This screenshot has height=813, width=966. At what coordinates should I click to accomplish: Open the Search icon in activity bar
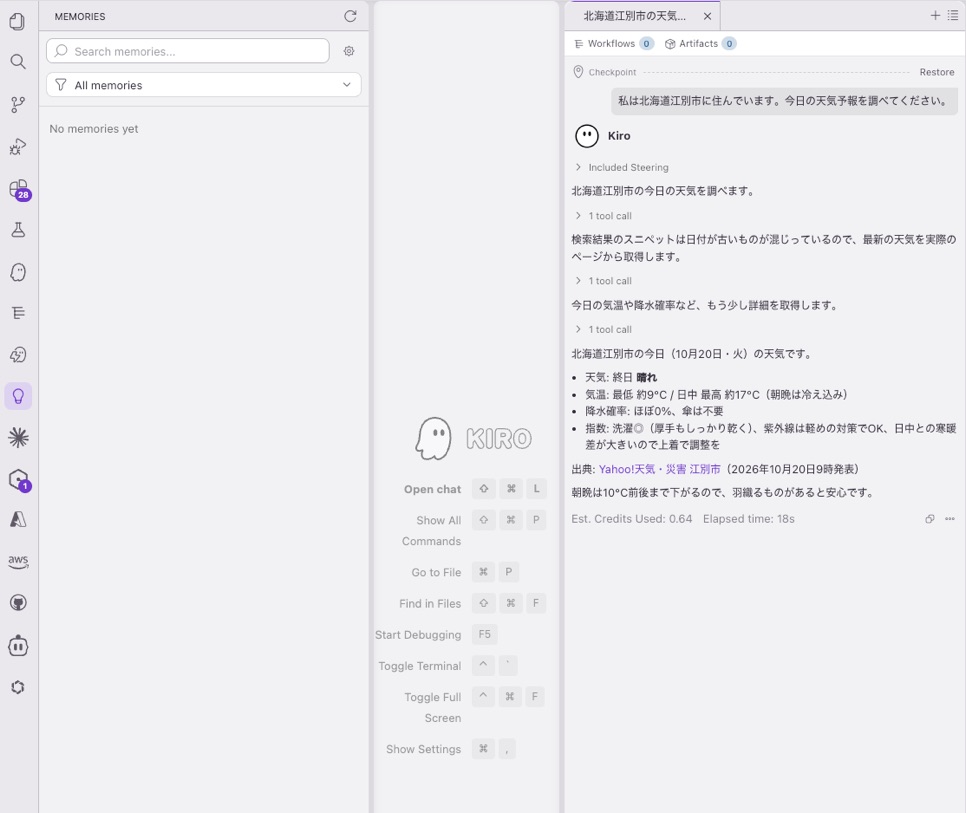click(18, 62)
